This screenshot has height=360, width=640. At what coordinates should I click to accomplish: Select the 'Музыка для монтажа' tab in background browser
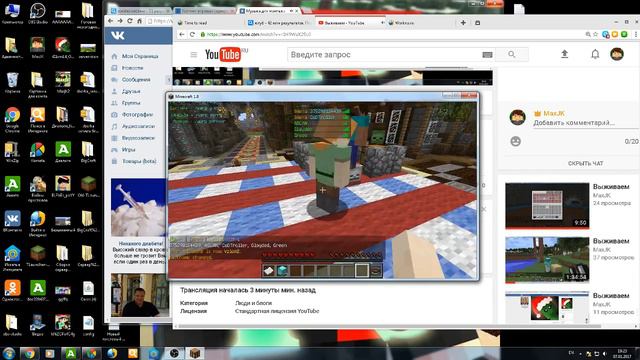(x=269, y=11)
